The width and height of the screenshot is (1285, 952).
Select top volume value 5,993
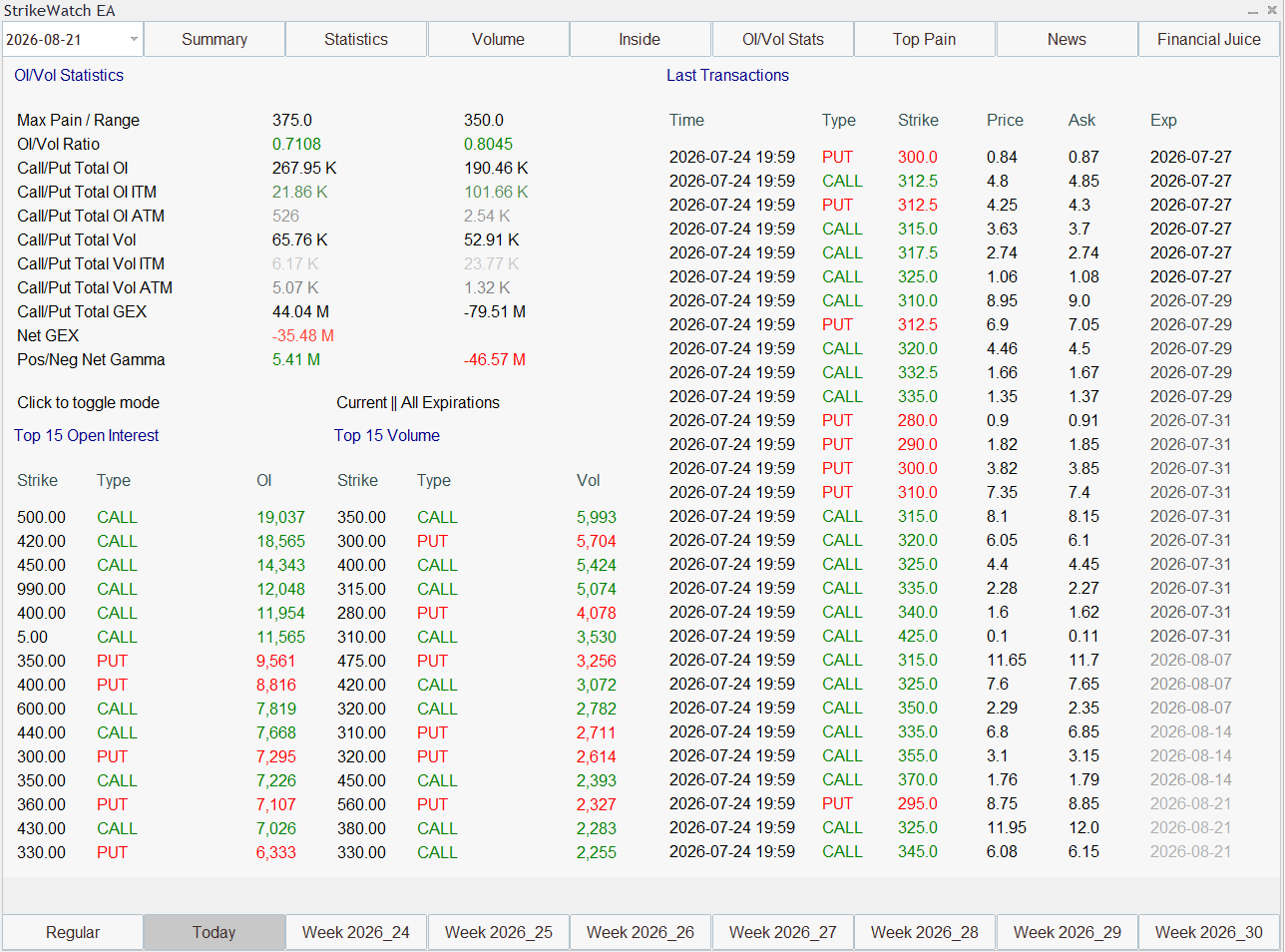point(597,518)
